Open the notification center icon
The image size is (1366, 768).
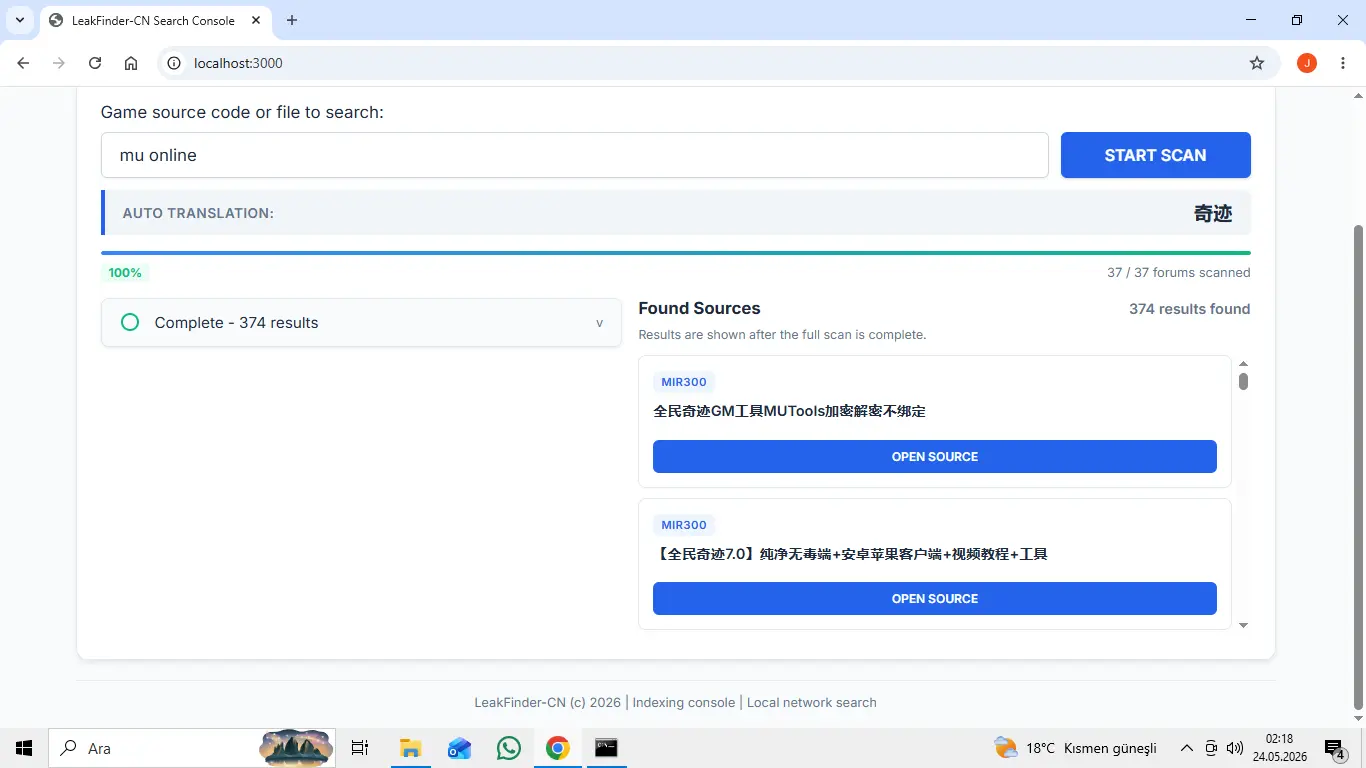[x=1335, y=748]
